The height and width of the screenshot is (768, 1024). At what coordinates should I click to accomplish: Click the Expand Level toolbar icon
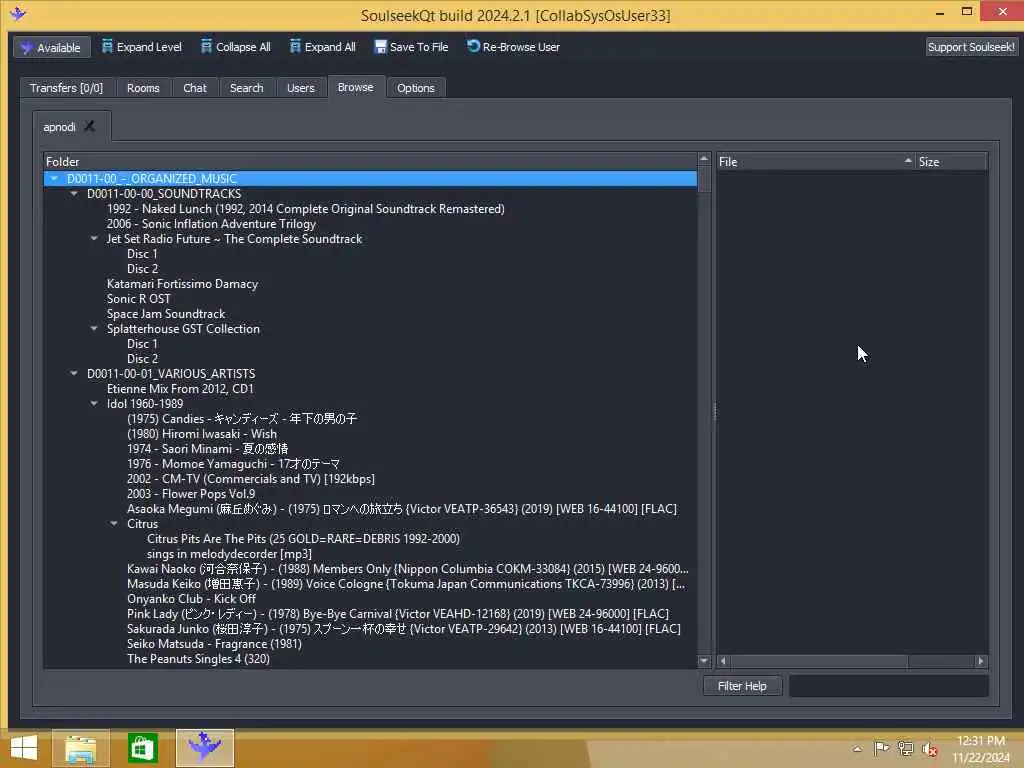(x=108, y=46)
